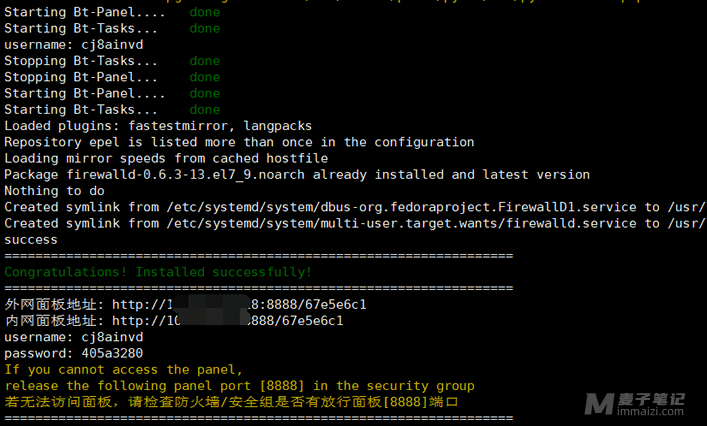
Task: Click the green Congratulations installed successfully message
Action: pyautogui.click(x=158, y=272)
